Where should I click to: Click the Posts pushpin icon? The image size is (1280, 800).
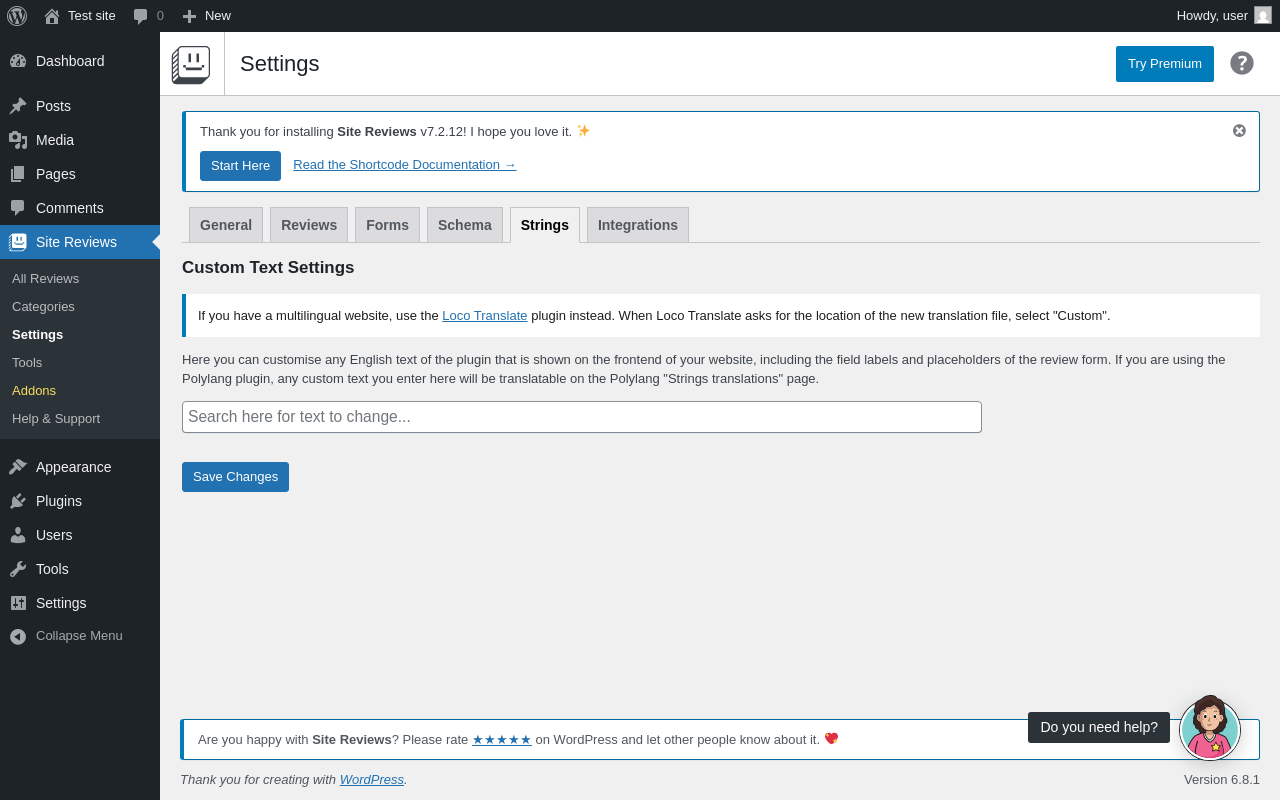tap(18, 106)
